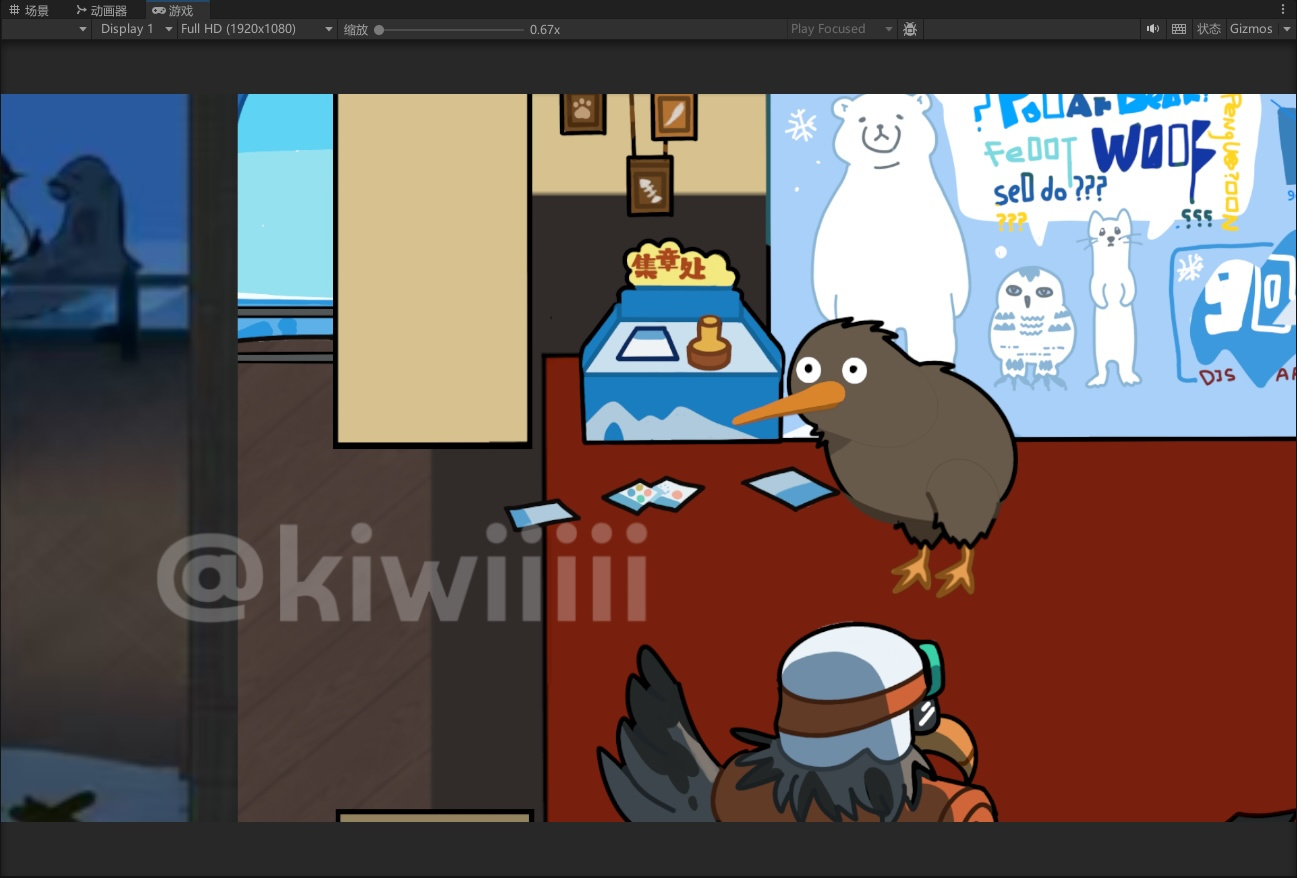
Task: Toggle the frame debugger bug icon
Action: point(910,29)
